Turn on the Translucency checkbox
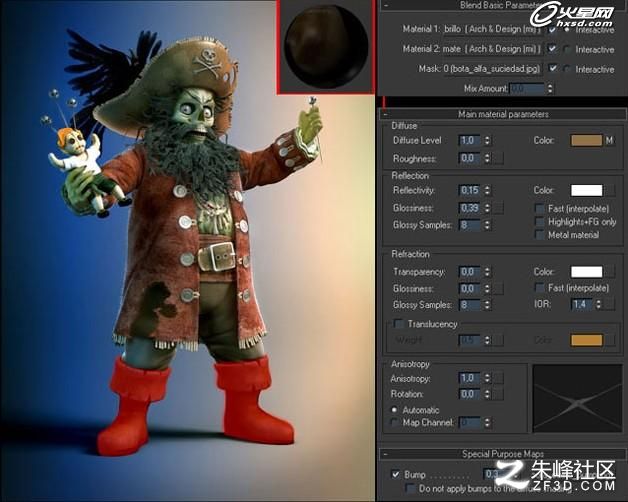The width and height of the screenshot is (628, 502). pyautogui.click(x=399, y=323)
